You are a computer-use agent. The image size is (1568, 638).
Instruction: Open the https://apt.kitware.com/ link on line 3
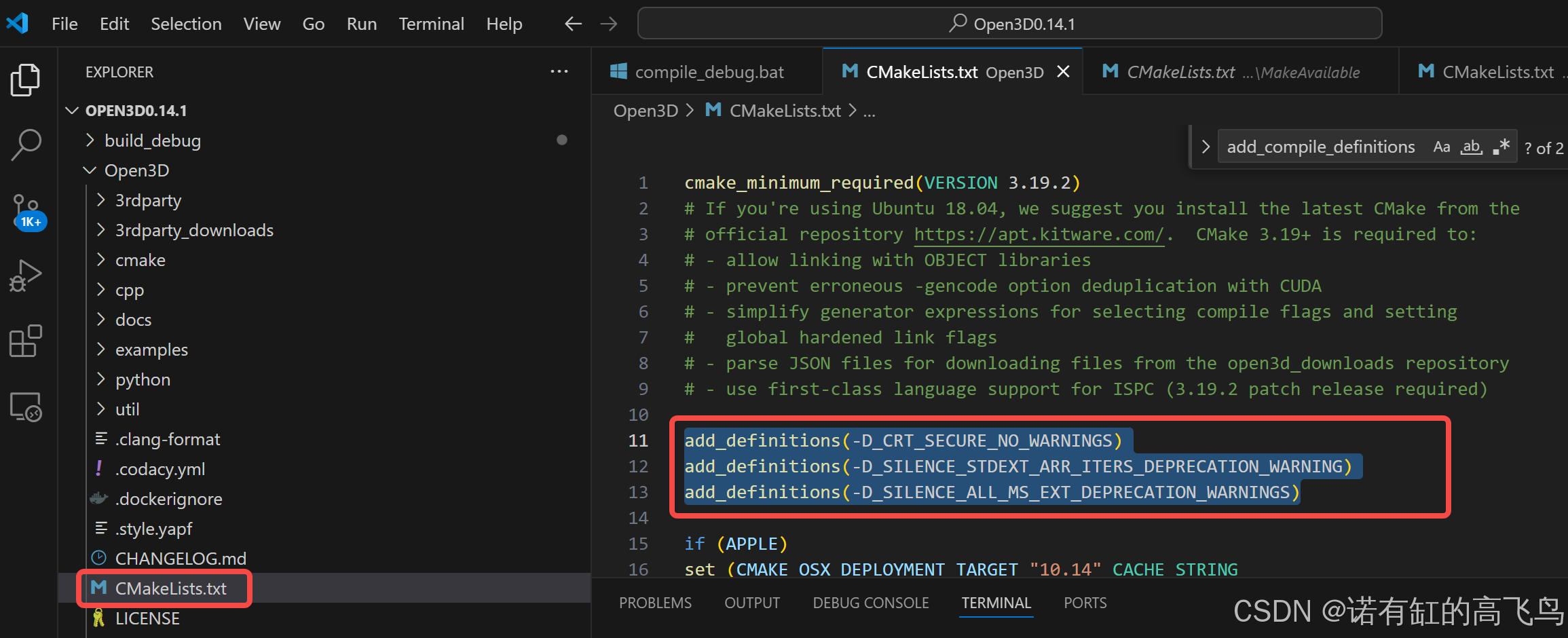(x=1039, y=234)
